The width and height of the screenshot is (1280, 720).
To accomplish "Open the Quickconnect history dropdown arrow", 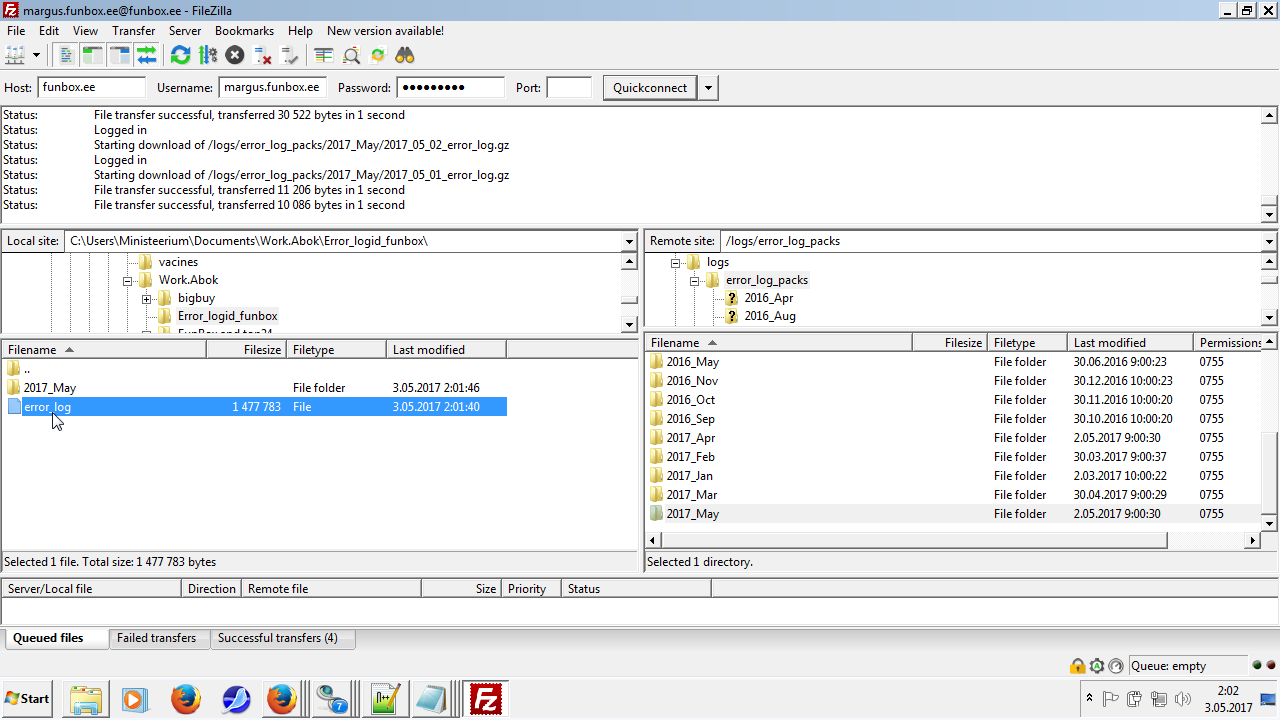I will 708,88.
